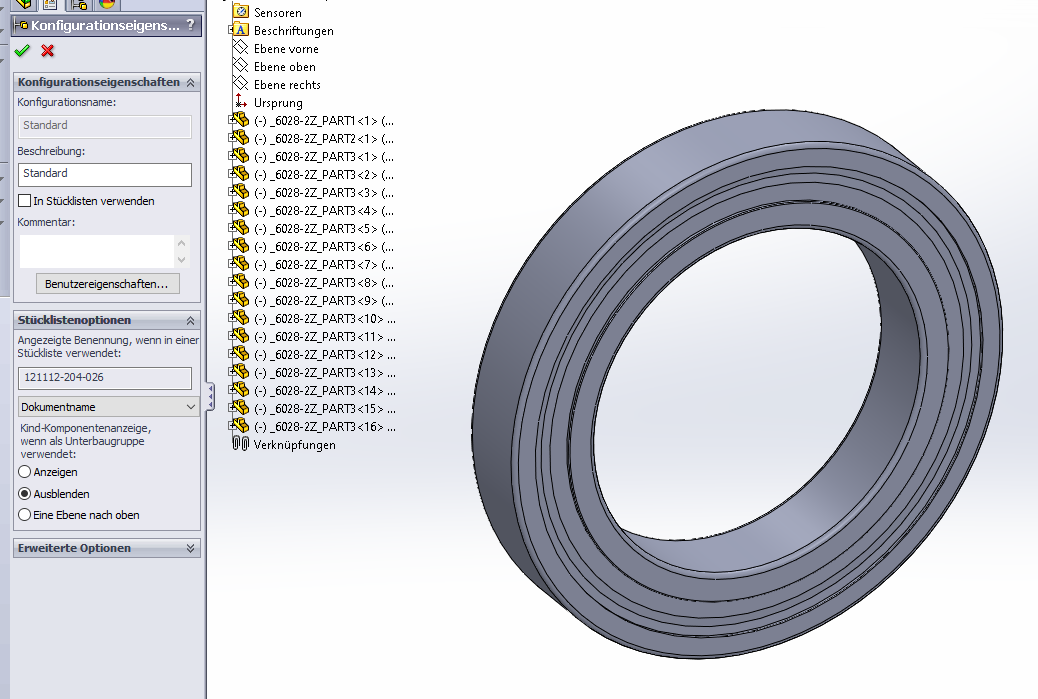The image size is (1038, 699).
Task: Click the part icon of _6028-2Z_PART3<1>
Action: coord(241,156)
